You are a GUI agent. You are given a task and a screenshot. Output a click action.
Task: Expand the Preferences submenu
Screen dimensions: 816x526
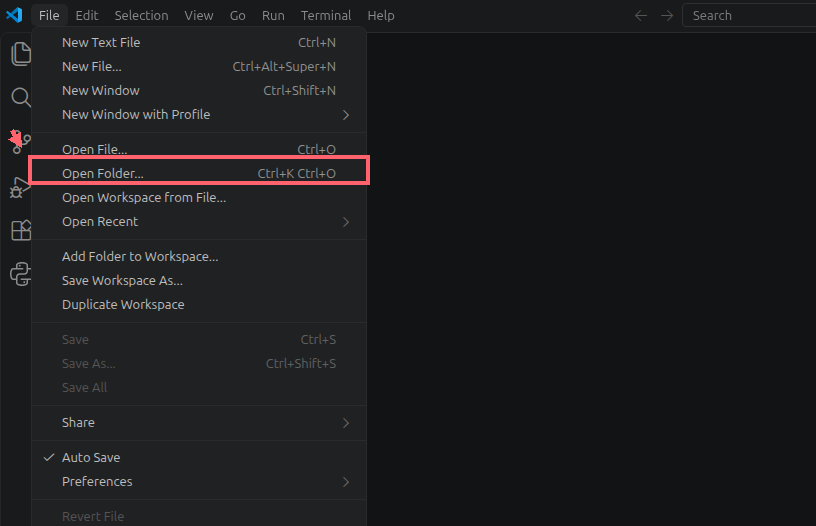(x=199, y=481)
